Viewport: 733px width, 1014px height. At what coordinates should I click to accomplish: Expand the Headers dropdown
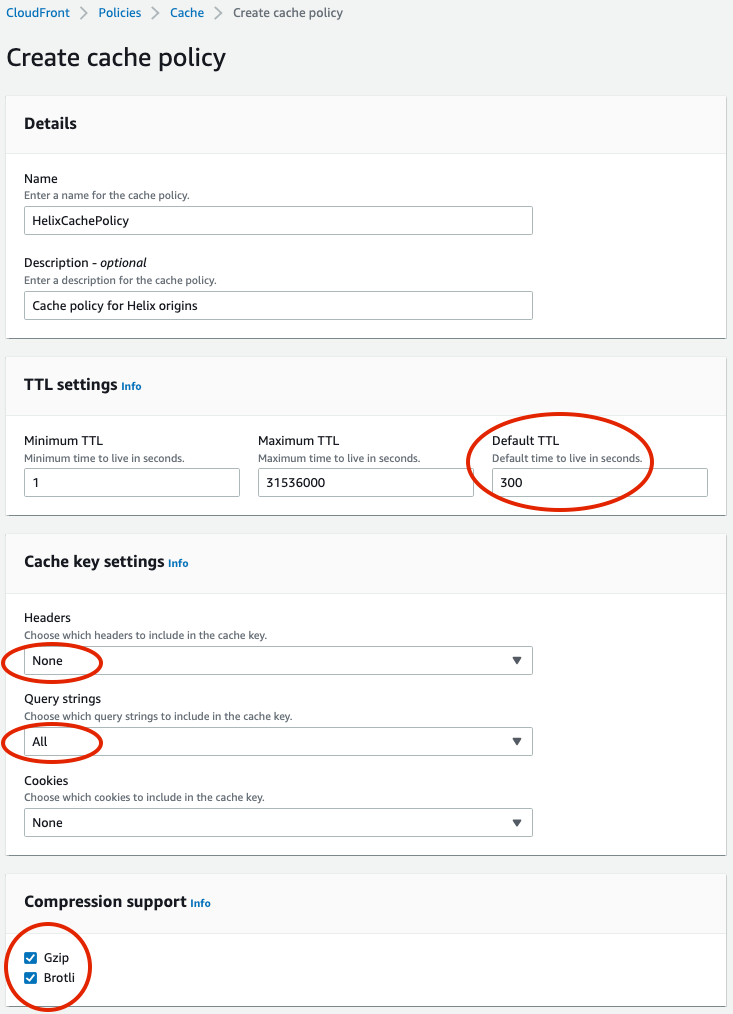click(278, 660)
